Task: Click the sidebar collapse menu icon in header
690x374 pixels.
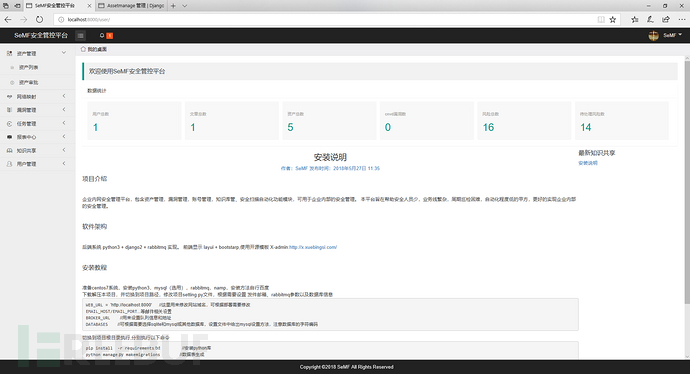Action: click(x=81, y=36)
